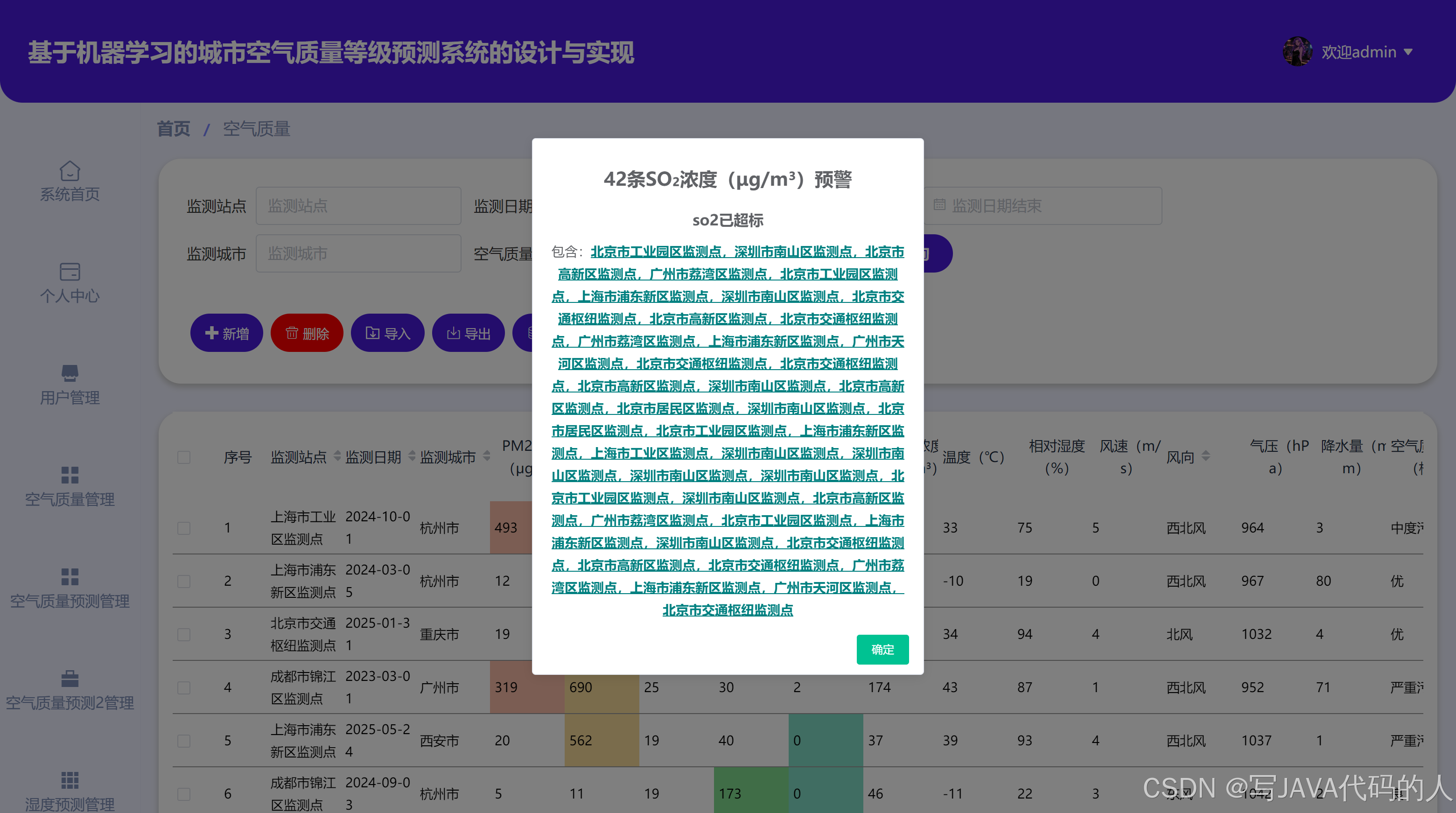
Task: Click the plus icon on 新增
Action: tap(211, 333)
